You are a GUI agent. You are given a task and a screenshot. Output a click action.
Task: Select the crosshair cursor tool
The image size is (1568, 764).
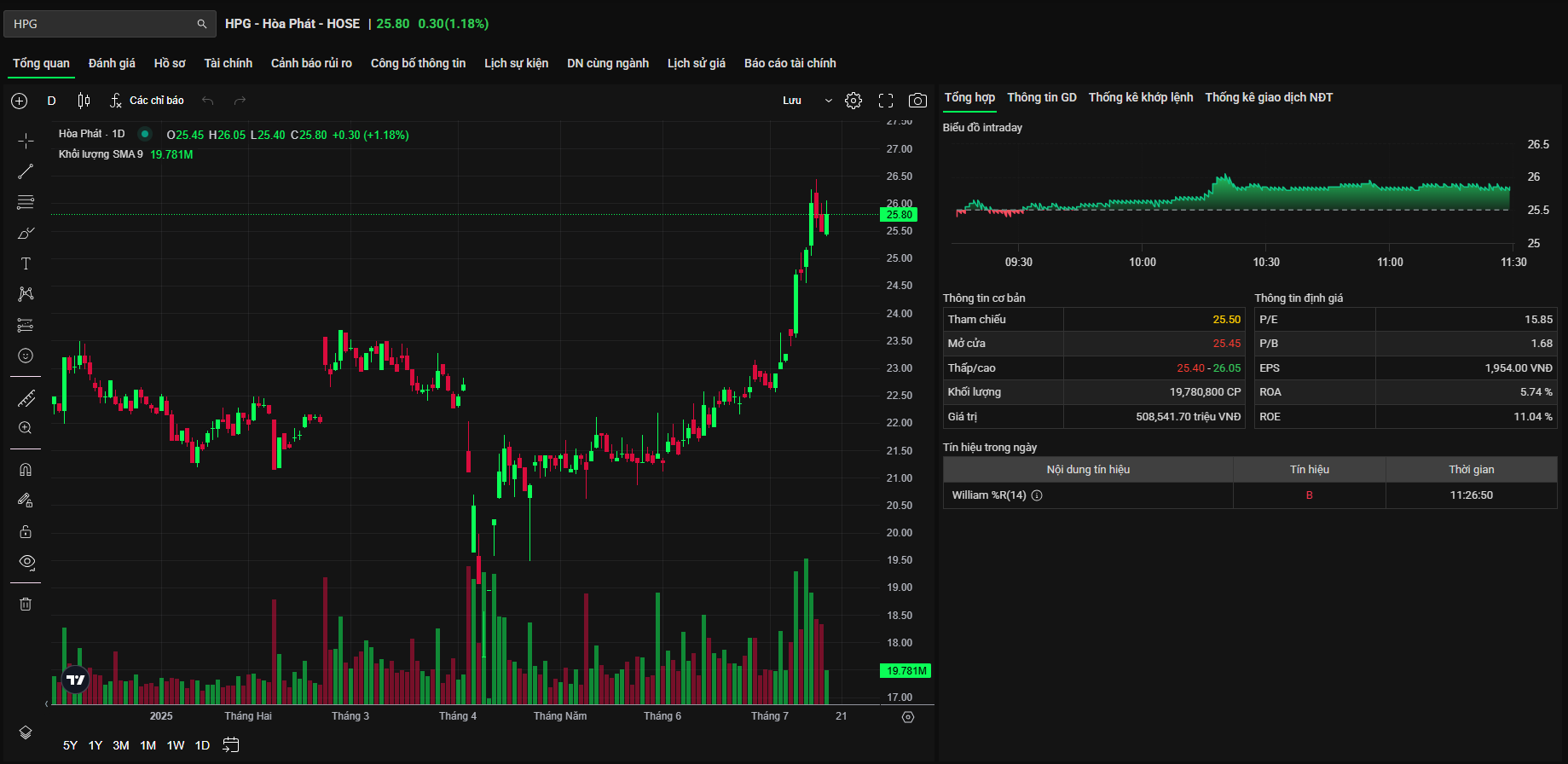click(x=26, y=141)
